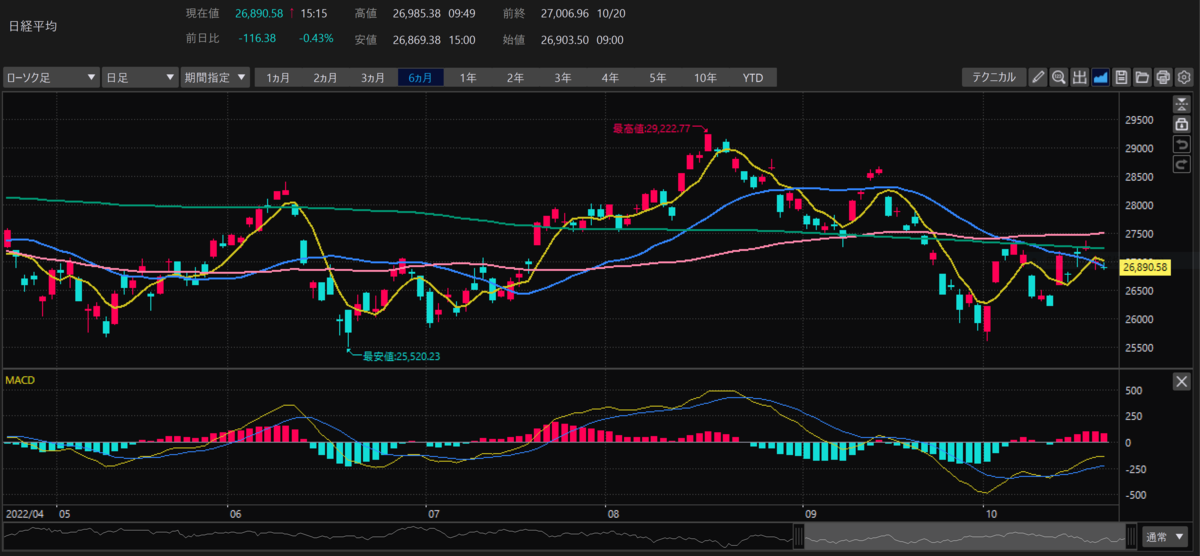This screenshot has width=1200, height=556.
Task: Click the current price tag 26,890.58
Action: click(1145, 267)
